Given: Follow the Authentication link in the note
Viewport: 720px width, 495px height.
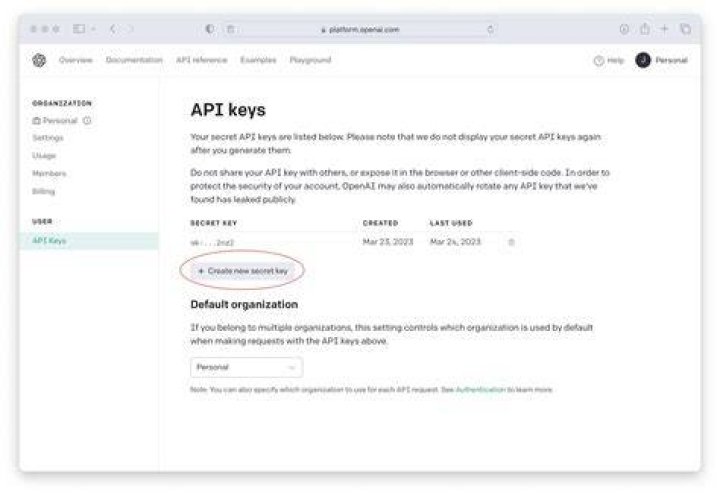Looking at the screenshot, I should pos(480,390).
